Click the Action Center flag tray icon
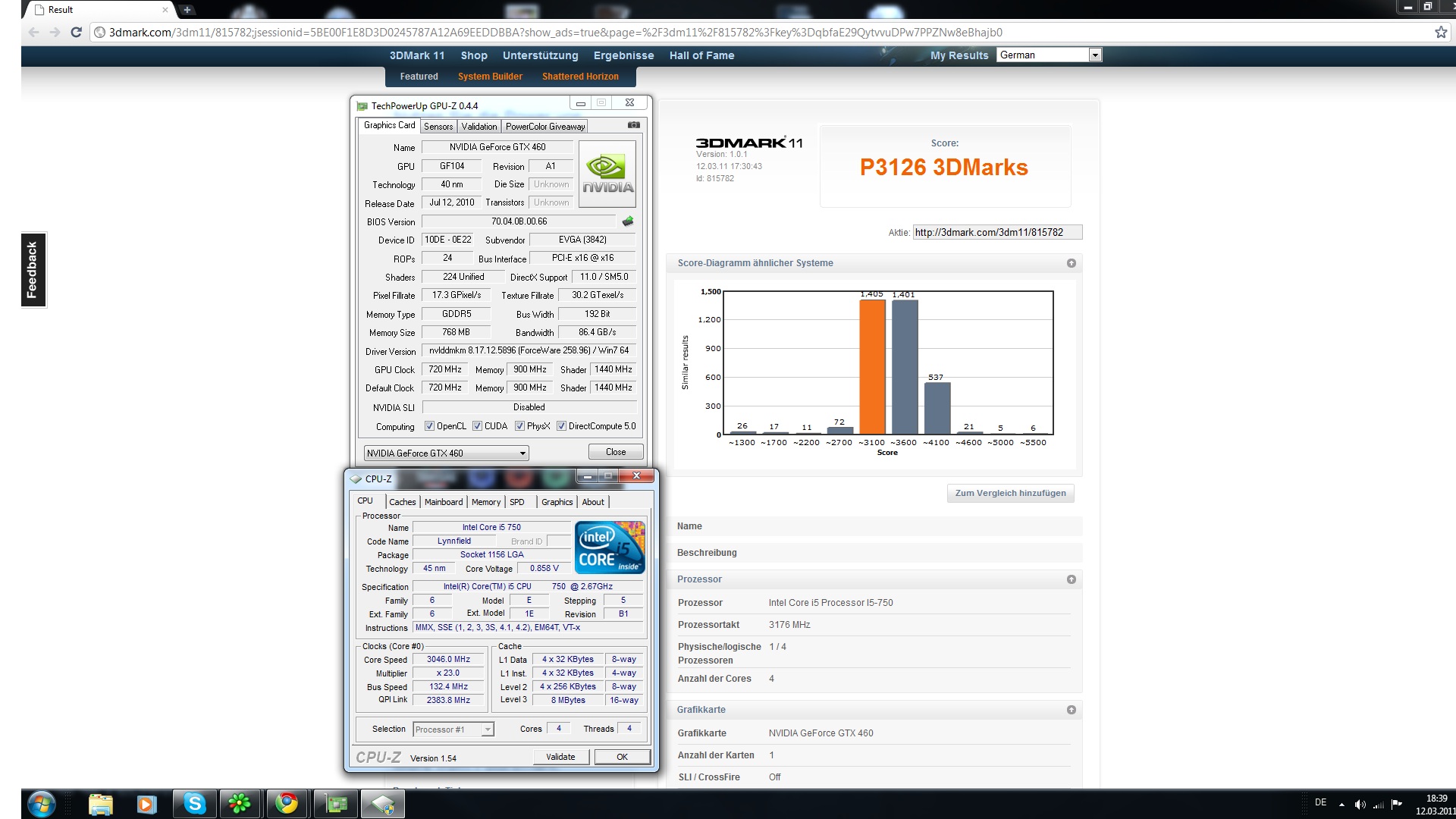Screen dimensions: 1456x819 coord(1397,805)
